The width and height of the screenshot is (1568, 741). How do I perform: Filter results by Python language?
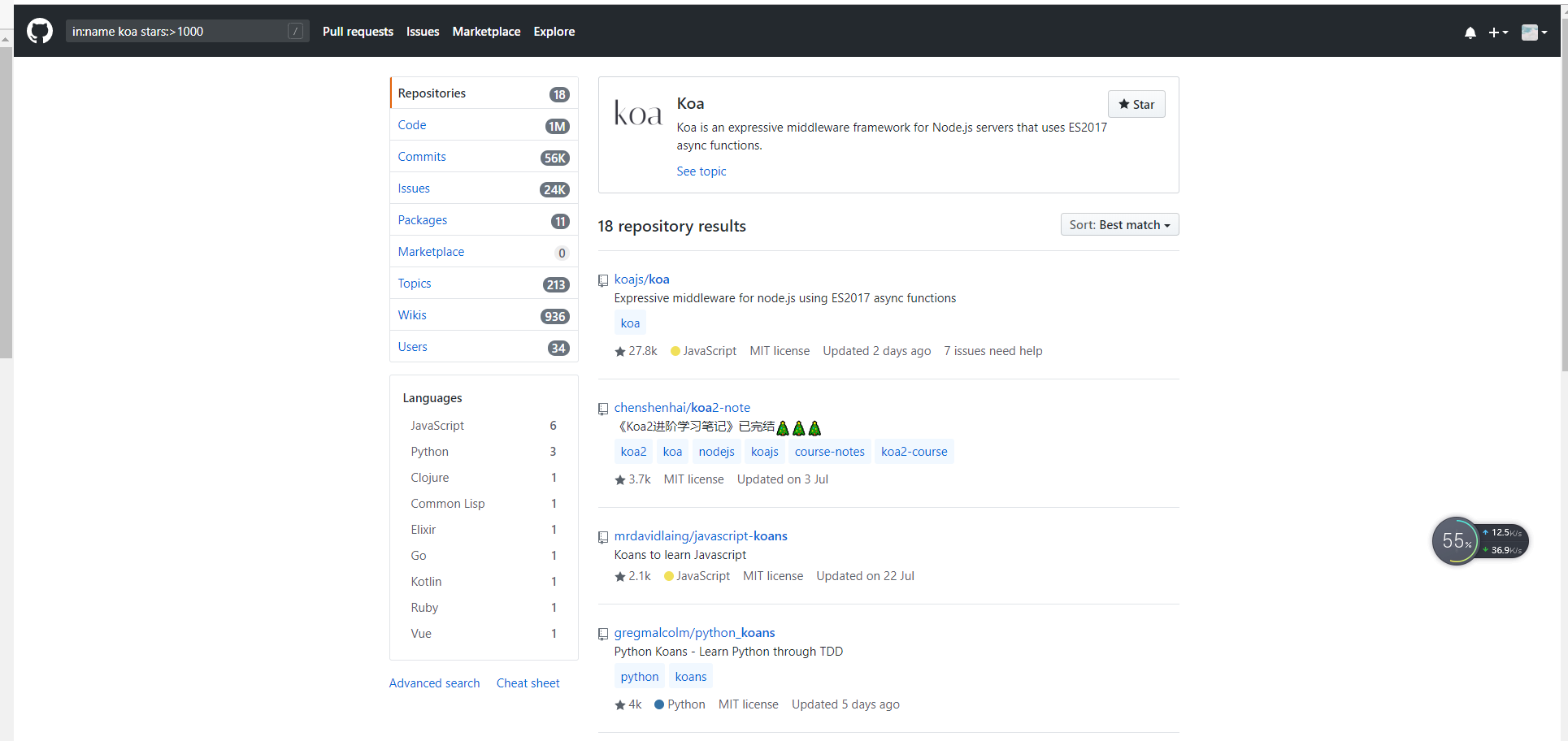coord(429,452)
